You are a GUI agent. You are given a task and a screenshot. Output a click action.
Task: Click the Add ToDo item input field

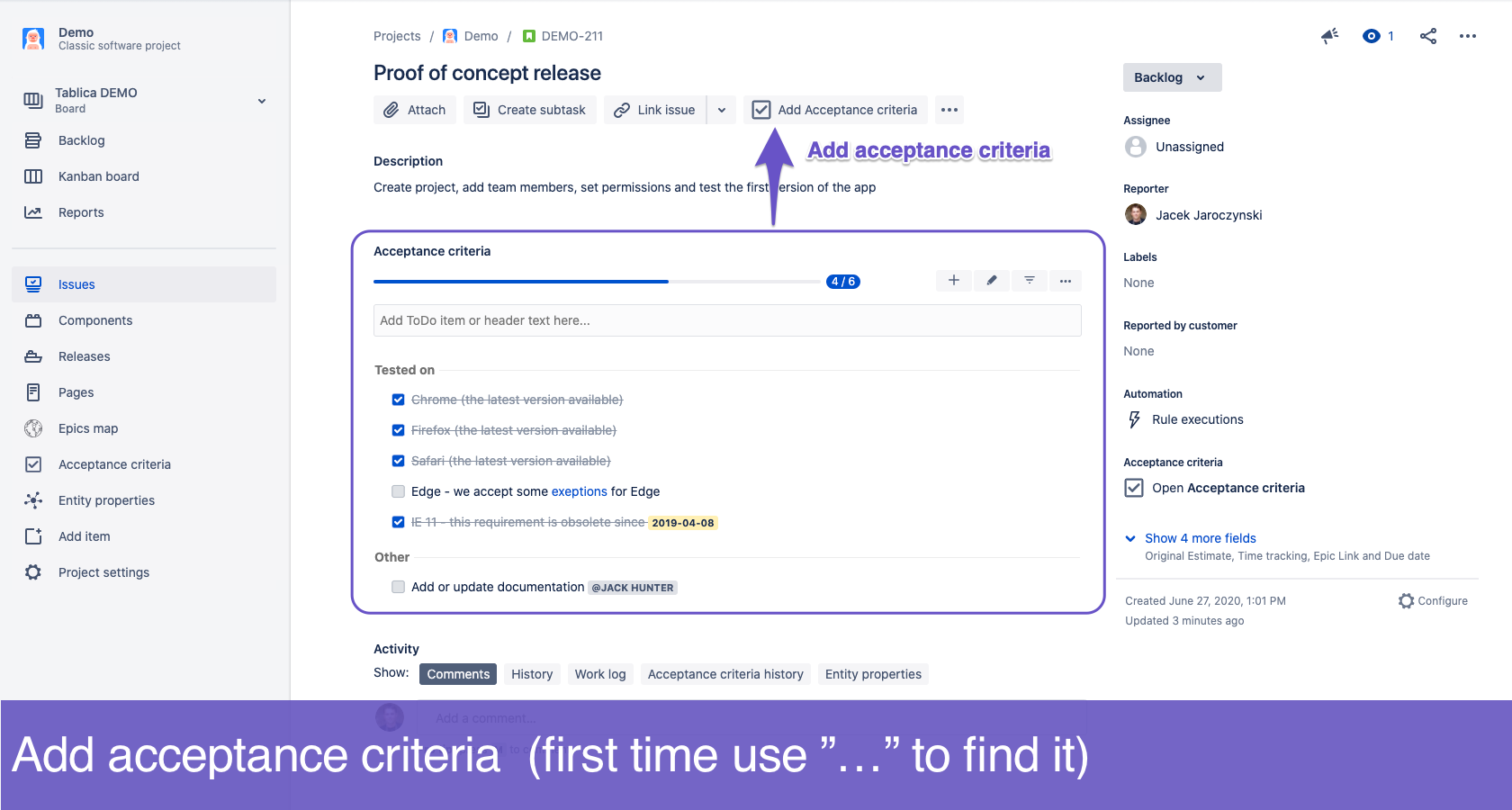727,320
